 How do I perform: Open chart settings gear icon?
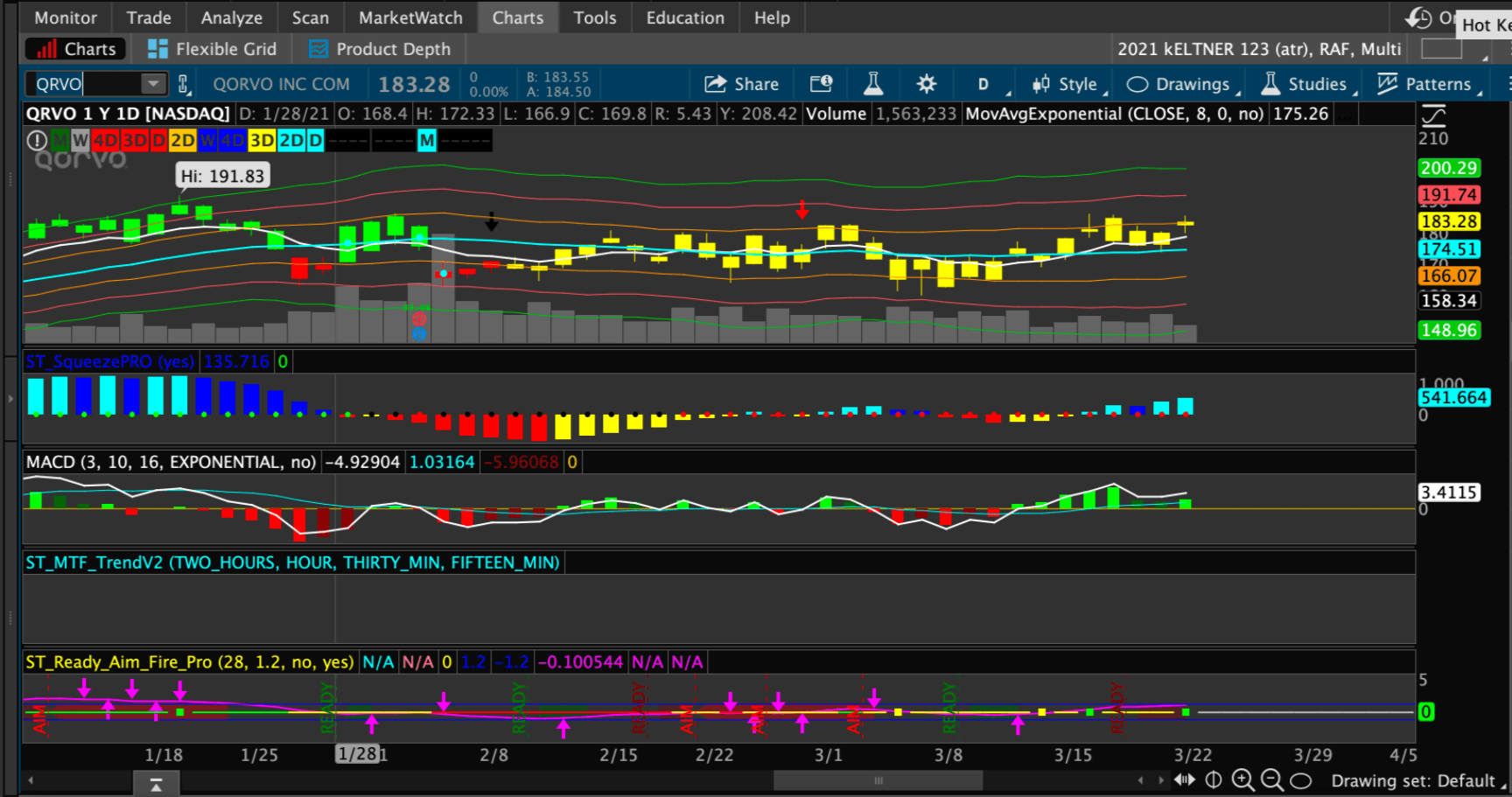[926, 84]
